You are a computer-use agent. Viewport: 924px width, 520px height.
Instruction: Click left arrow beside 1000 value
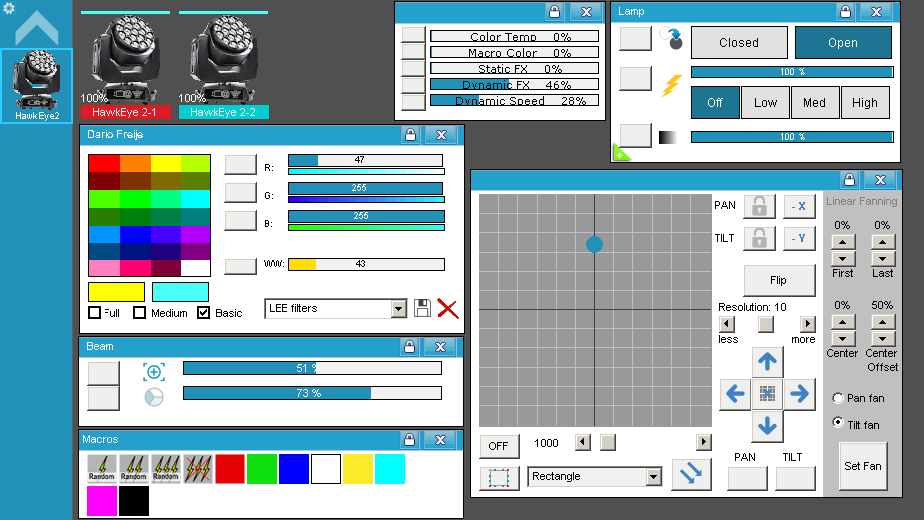click(583, 442)
